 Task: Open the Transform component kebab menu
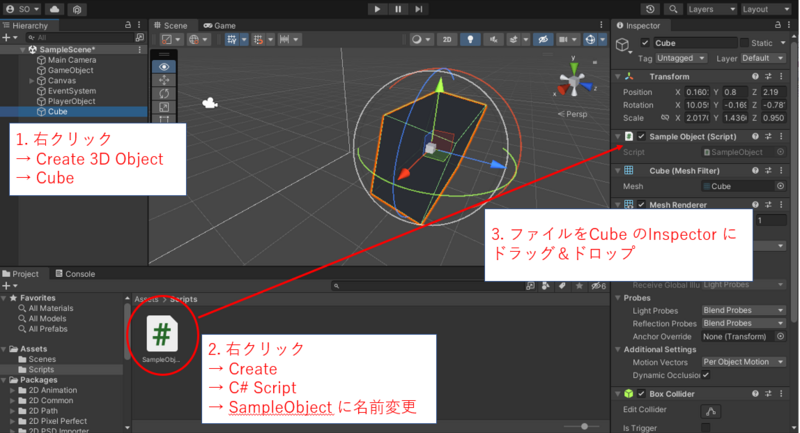(x=781, y=77)
